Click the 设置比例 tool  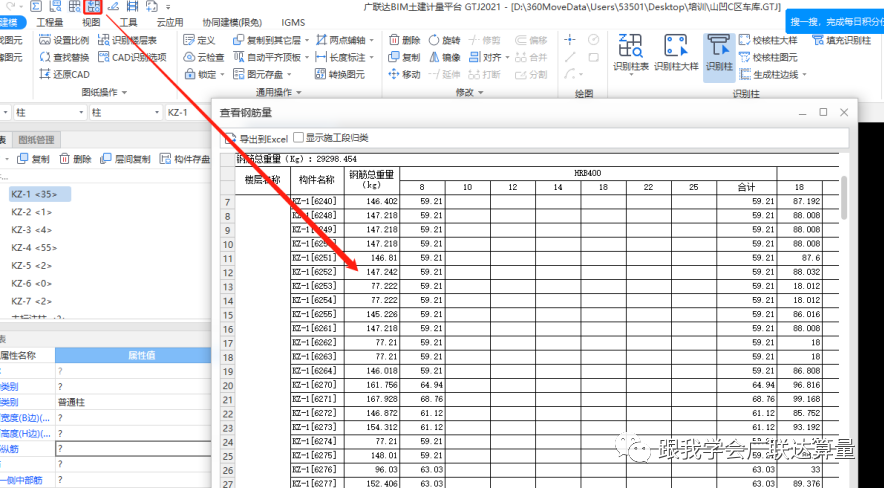(64, 40)
